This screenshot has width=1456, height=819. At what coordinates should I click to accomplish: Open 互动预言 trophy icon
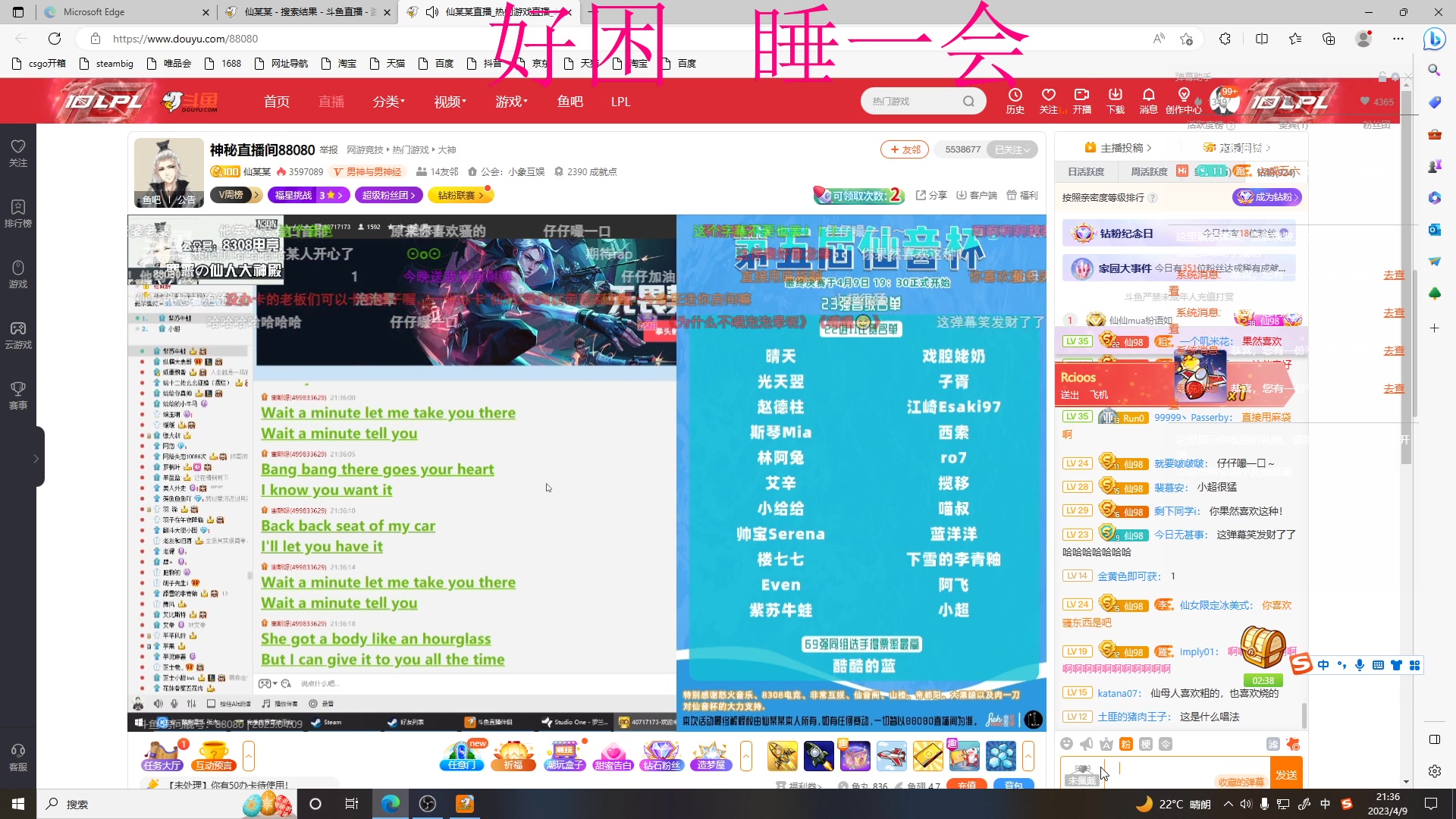tap(214, 756)
